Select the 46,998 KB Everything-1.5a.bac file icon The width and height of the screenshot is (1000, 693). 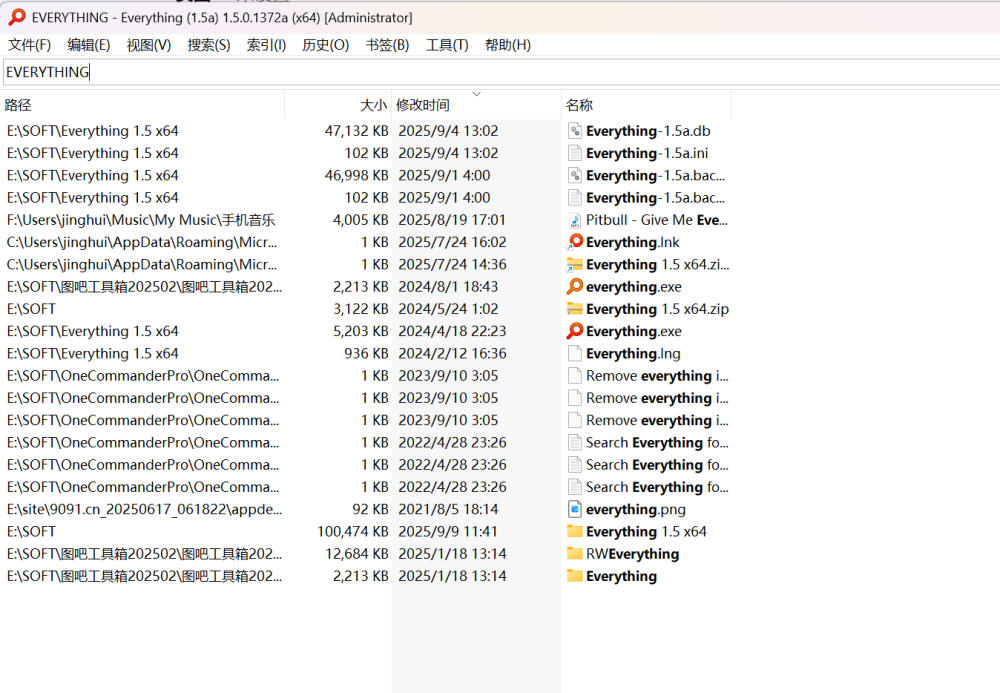point(575,175)
